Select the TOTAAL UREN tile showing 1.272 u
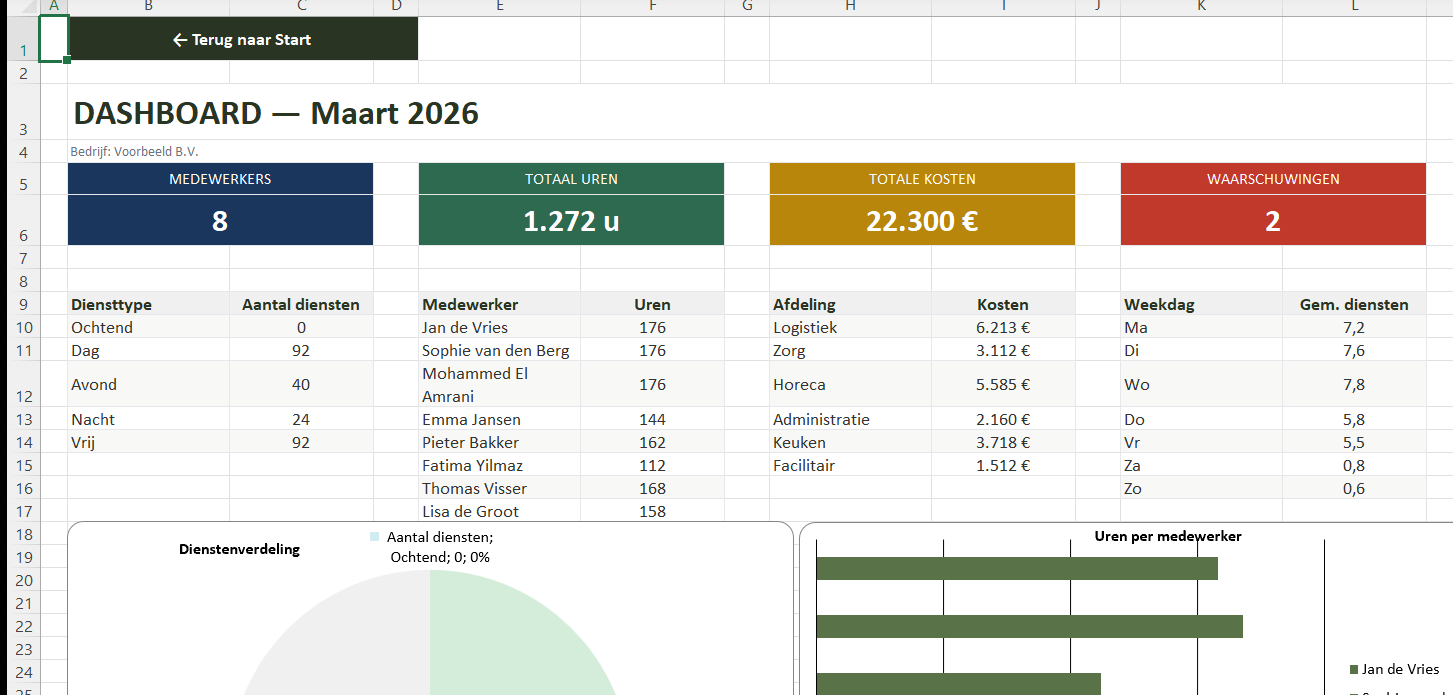 (x=570, y=218)
